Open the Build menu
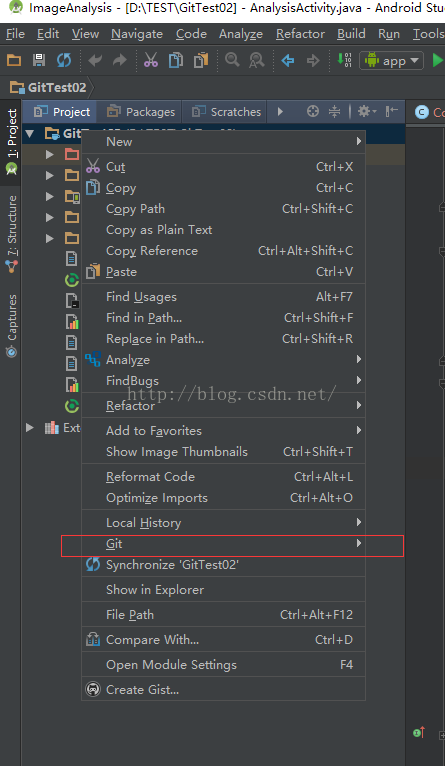 click(x=351, y=34)
